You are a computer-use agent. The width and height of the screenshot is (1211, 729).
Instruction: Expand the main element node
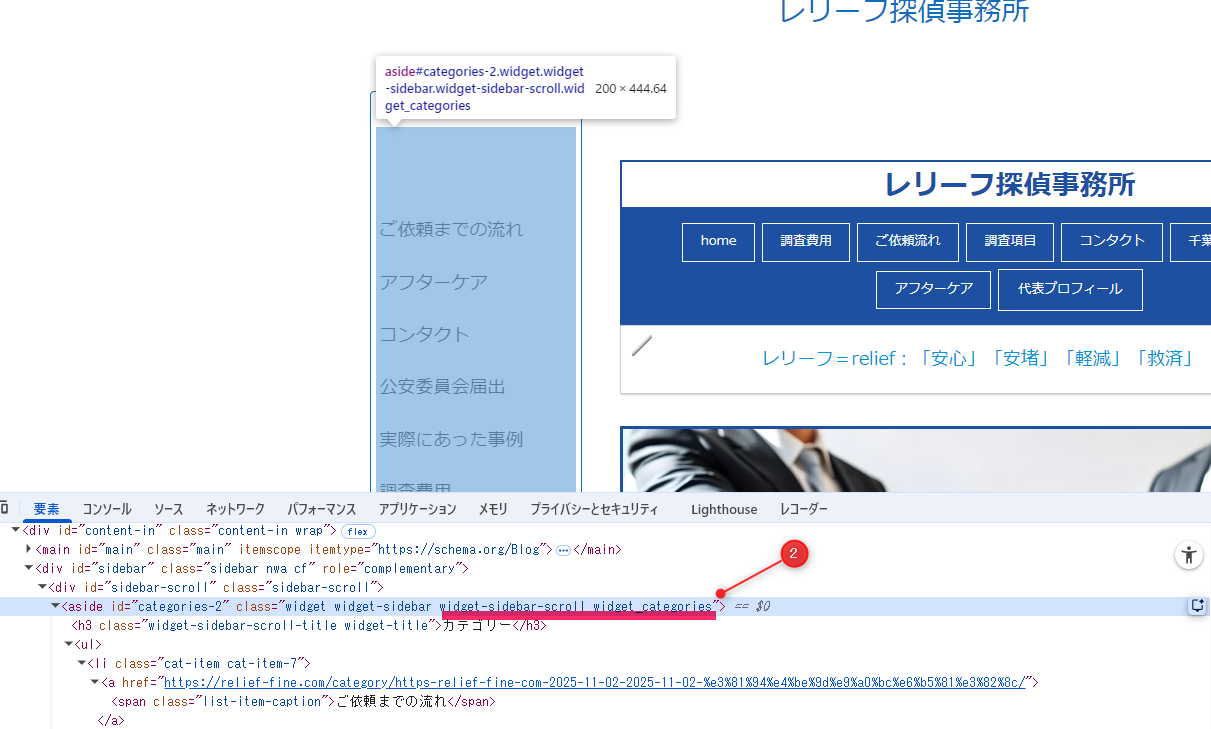pyautogui.click(x=29, y=549)
